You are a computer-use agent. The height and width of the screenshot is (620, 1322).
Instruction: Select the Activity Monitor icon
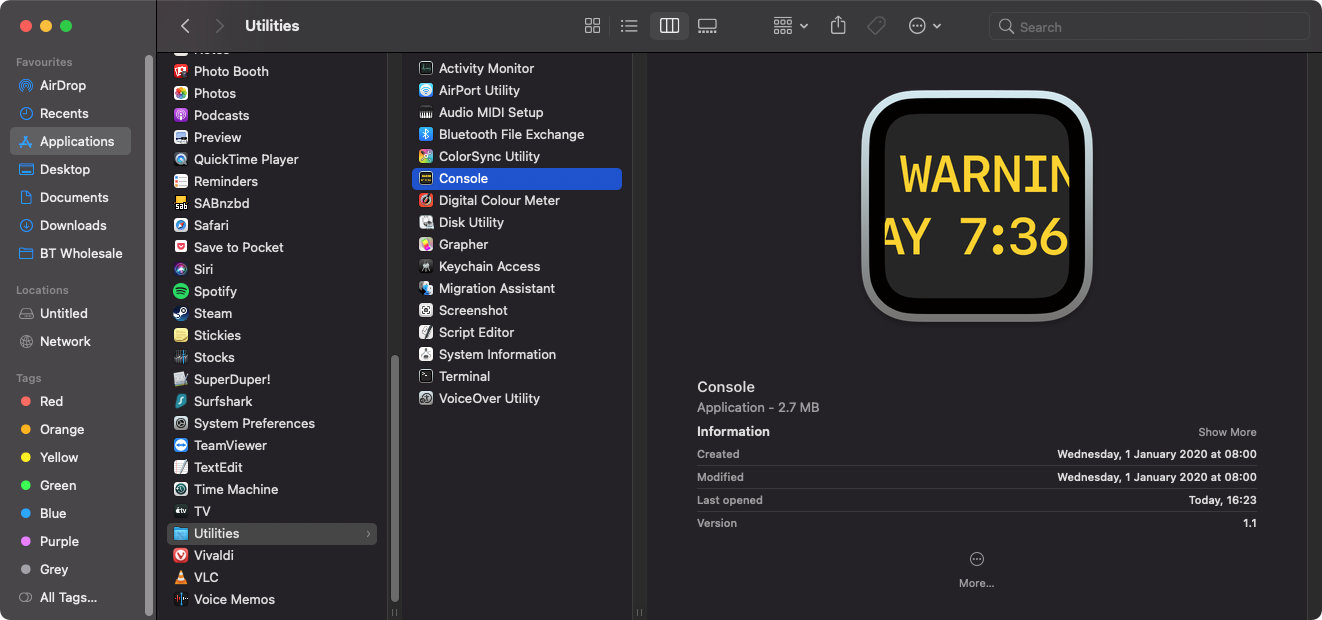(426, 68)
